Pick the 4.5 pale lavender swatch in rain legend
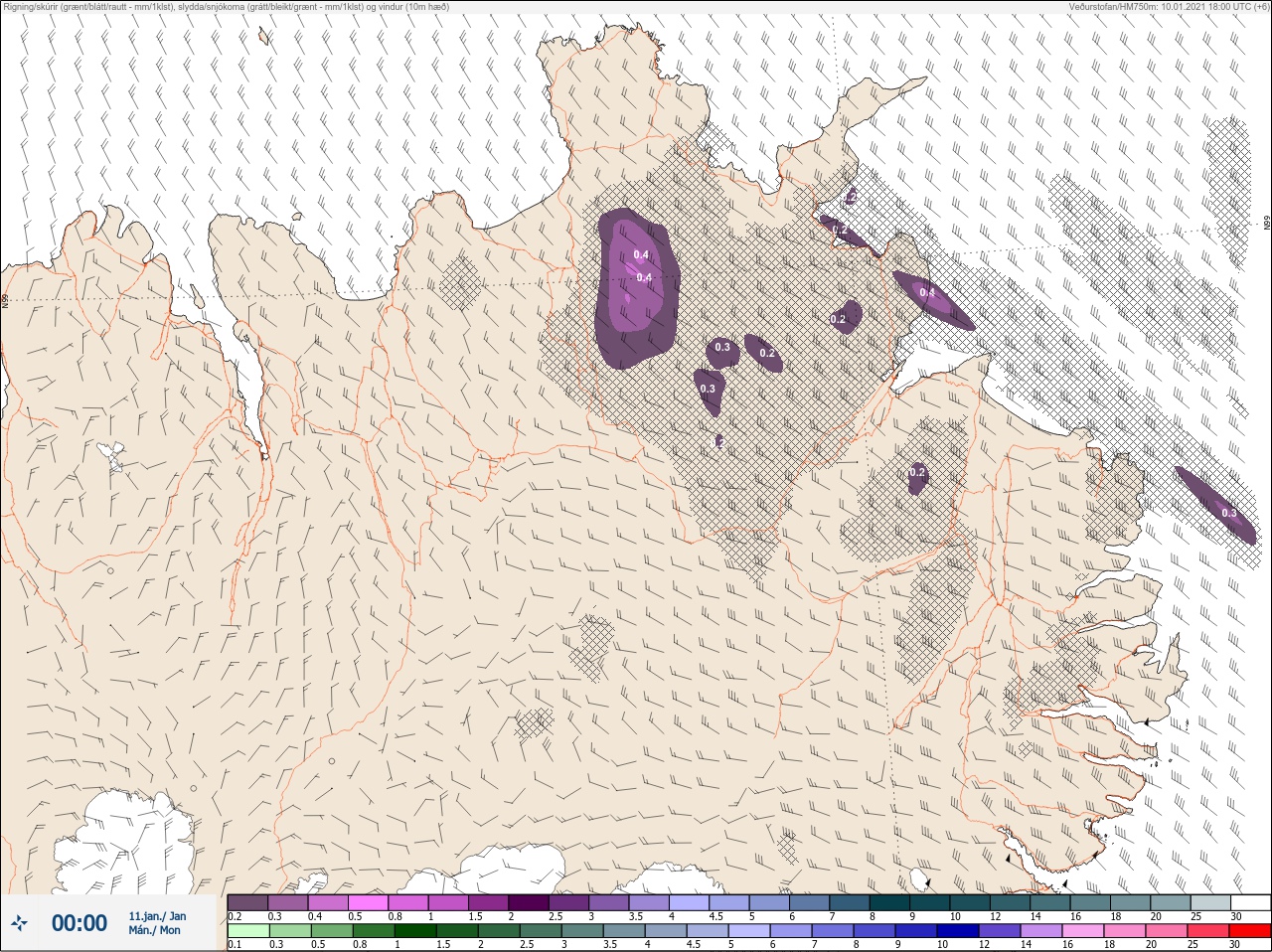The height and width of the screenshot is (952, 1272). (710, 931)
